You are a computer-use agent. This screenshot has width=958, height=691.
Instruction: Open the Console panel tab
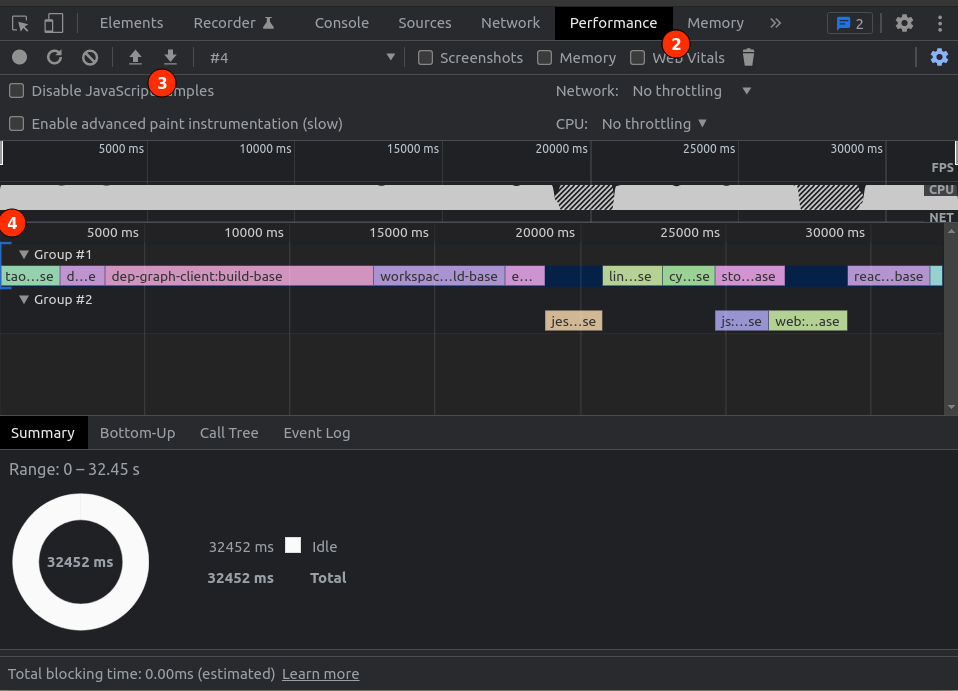(x=341, y=22)
